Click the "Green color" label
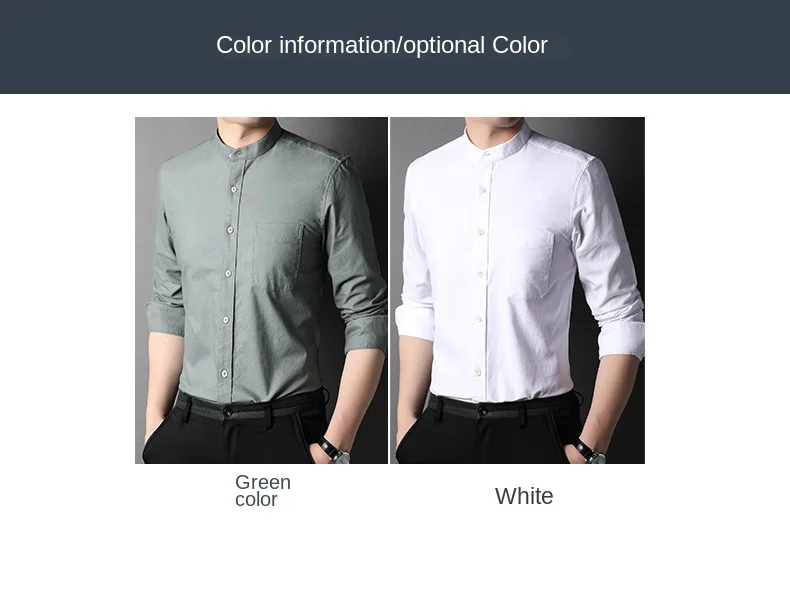The image size is (790, 592). [x=262, y=491]
